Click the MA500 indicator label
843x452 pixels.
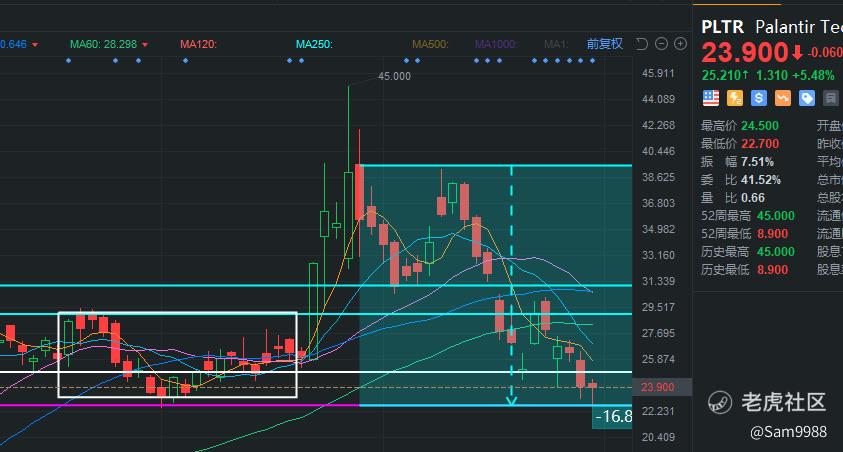430,44
